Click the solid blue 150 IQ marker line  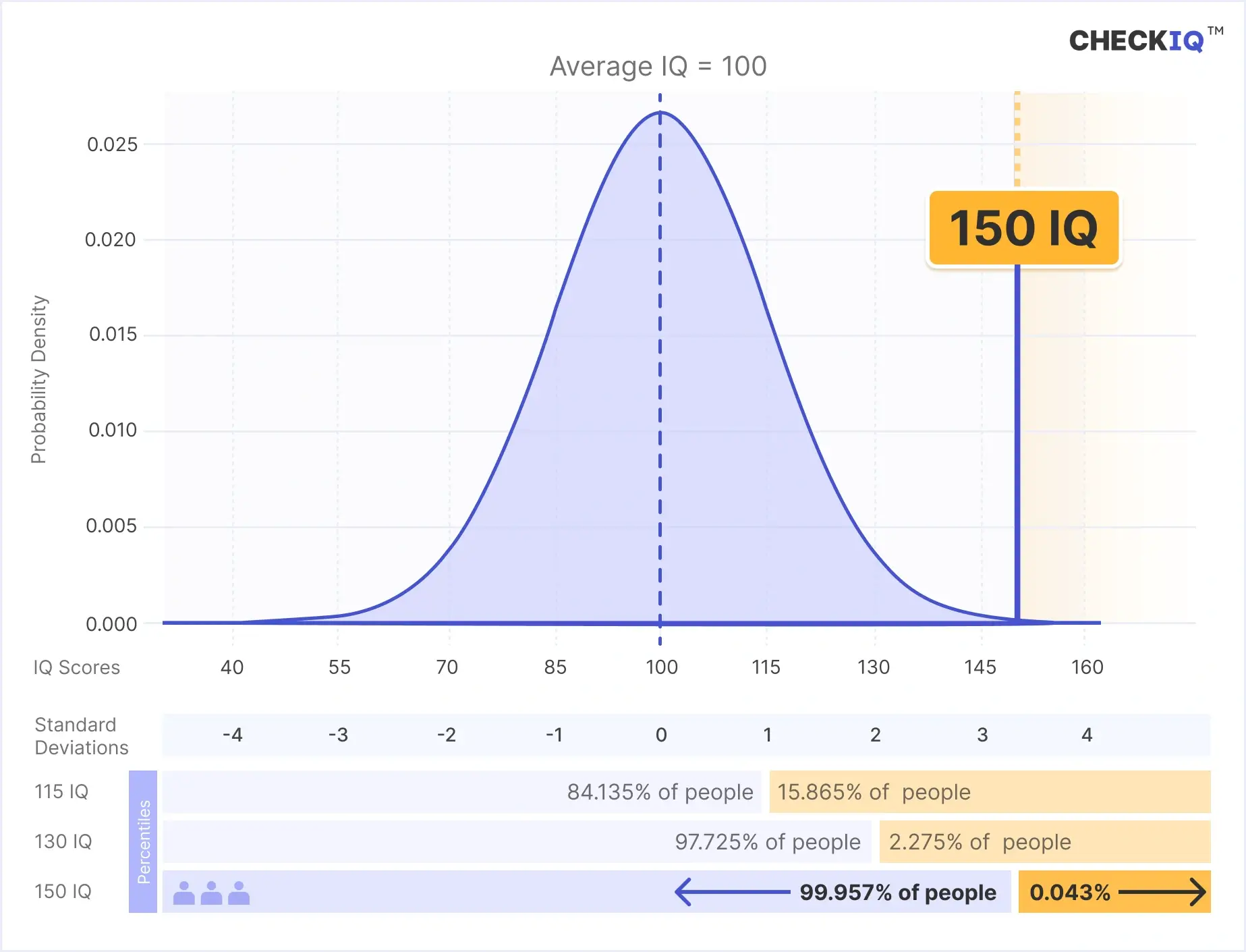[x=1017, y=442]
